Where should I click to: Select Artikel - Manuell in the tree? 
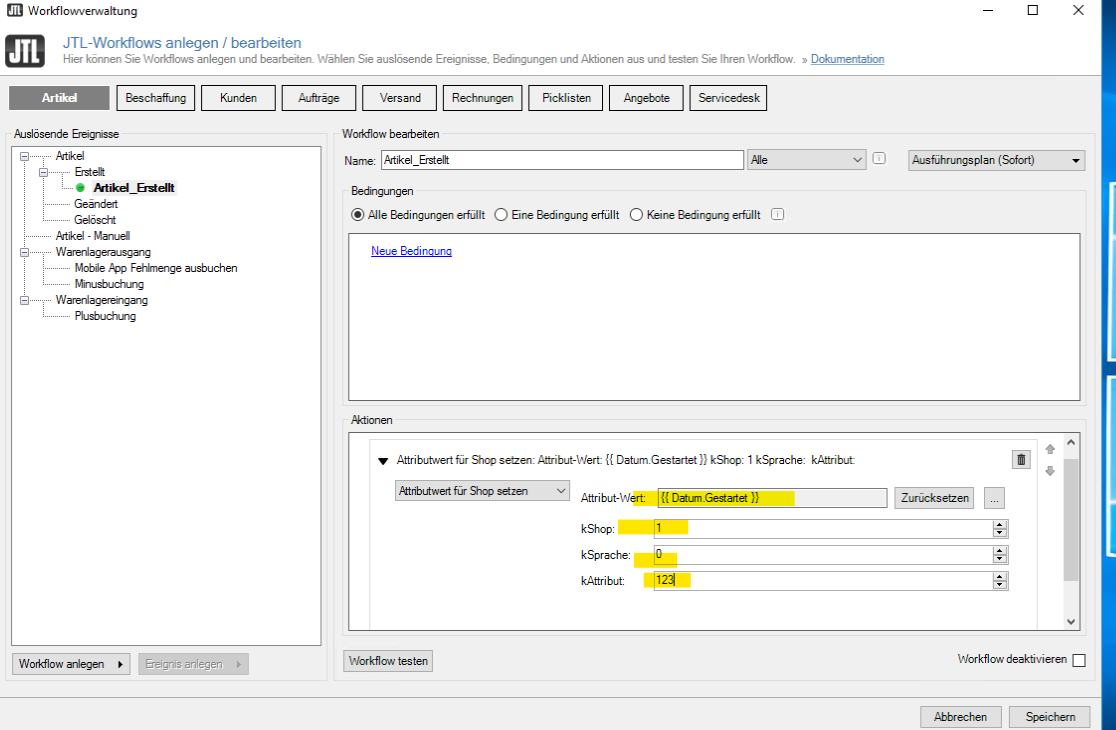coord(93,236)
